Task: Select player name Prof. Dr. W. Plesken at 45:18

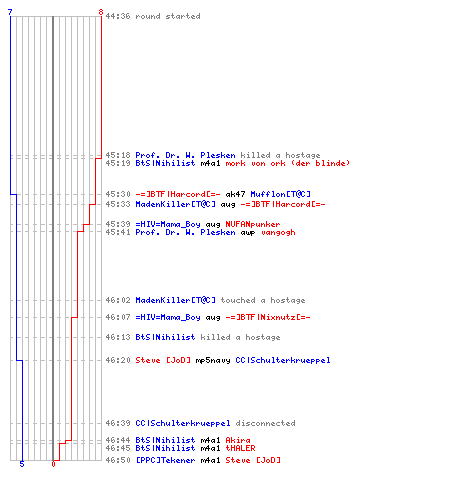Action: pyautogui.click(x=185, y=155)
